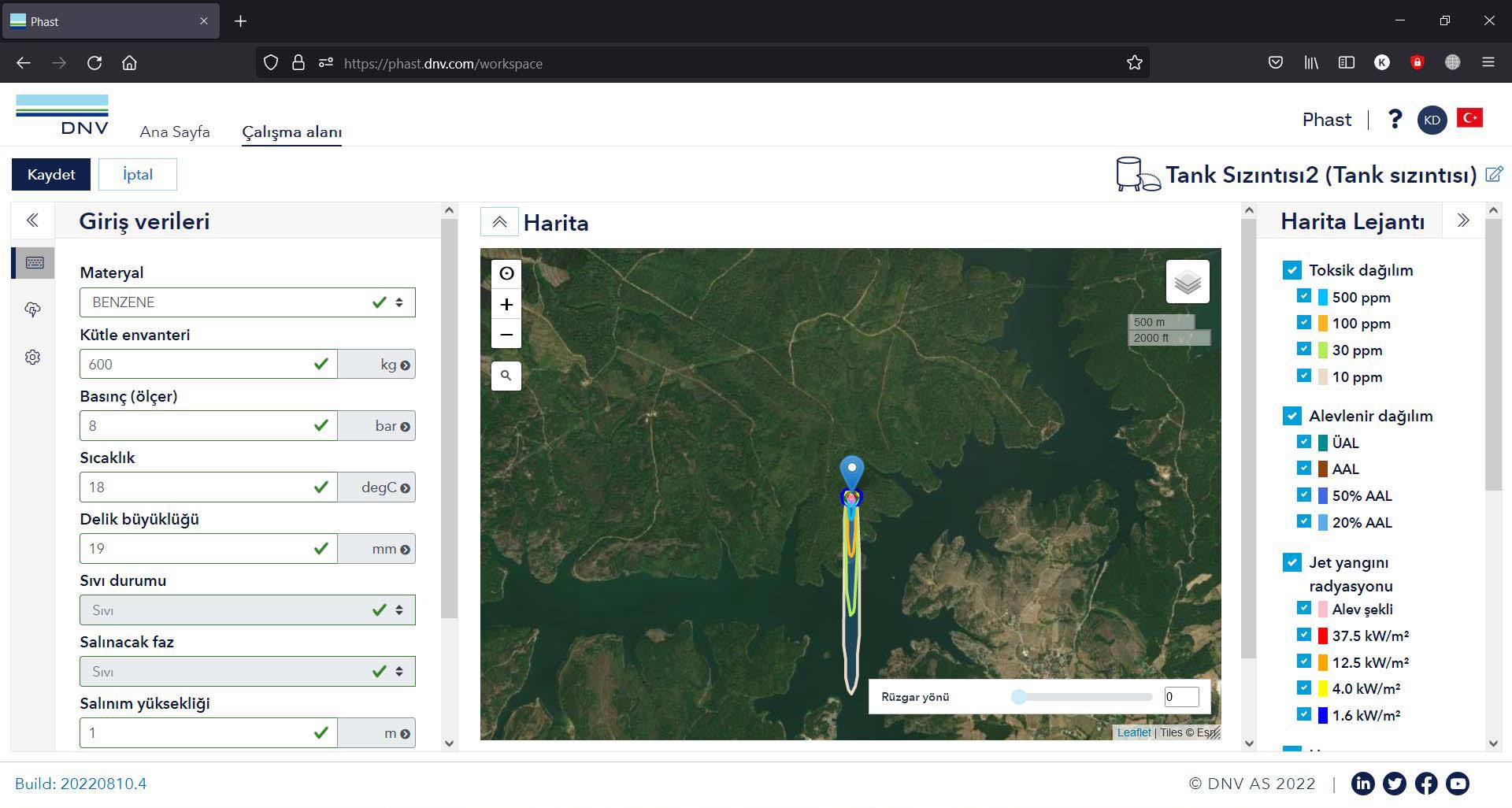The width and height of the screenshot is (1512, 808).
Task: Zoom out on the map
Action: 506,334
